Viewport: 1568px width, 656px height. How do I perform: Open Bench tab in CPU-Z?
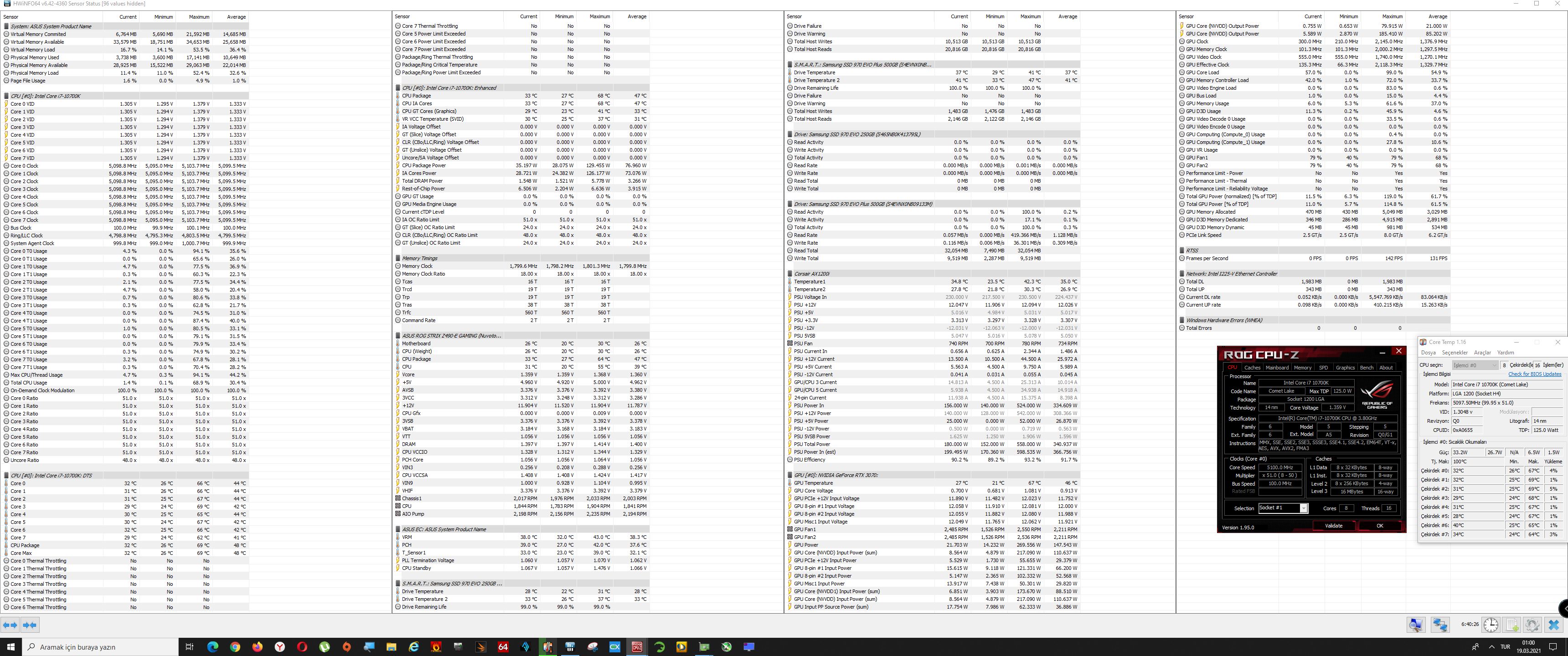pos(1367,368)
